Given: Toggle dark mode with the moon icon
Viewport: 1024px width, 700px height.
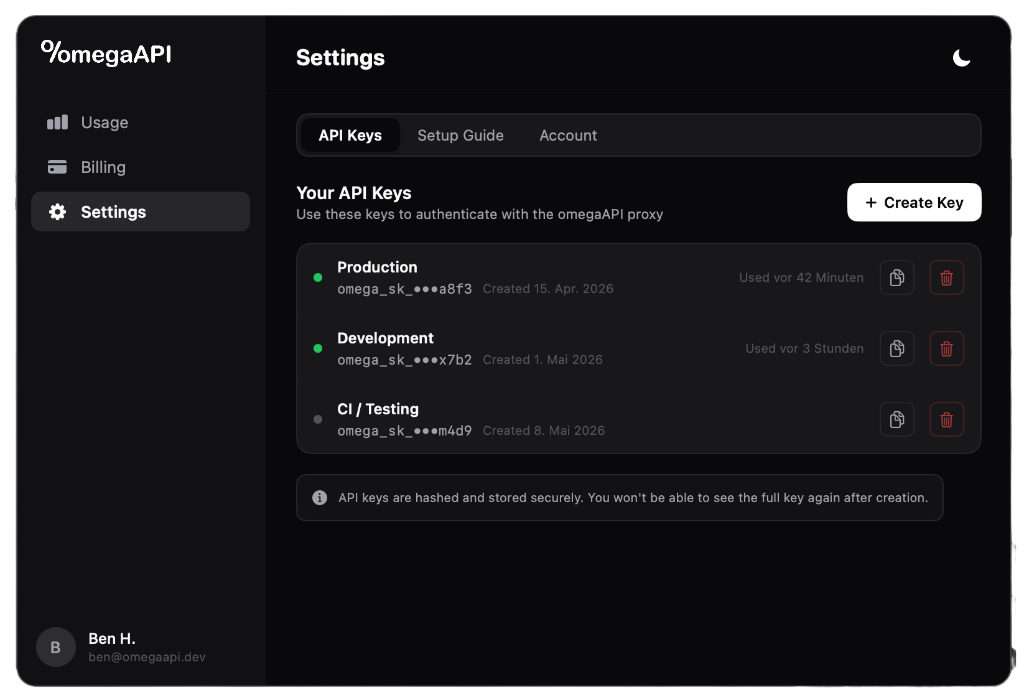Looking at the screenshot, I should click(x=961, y=58).
